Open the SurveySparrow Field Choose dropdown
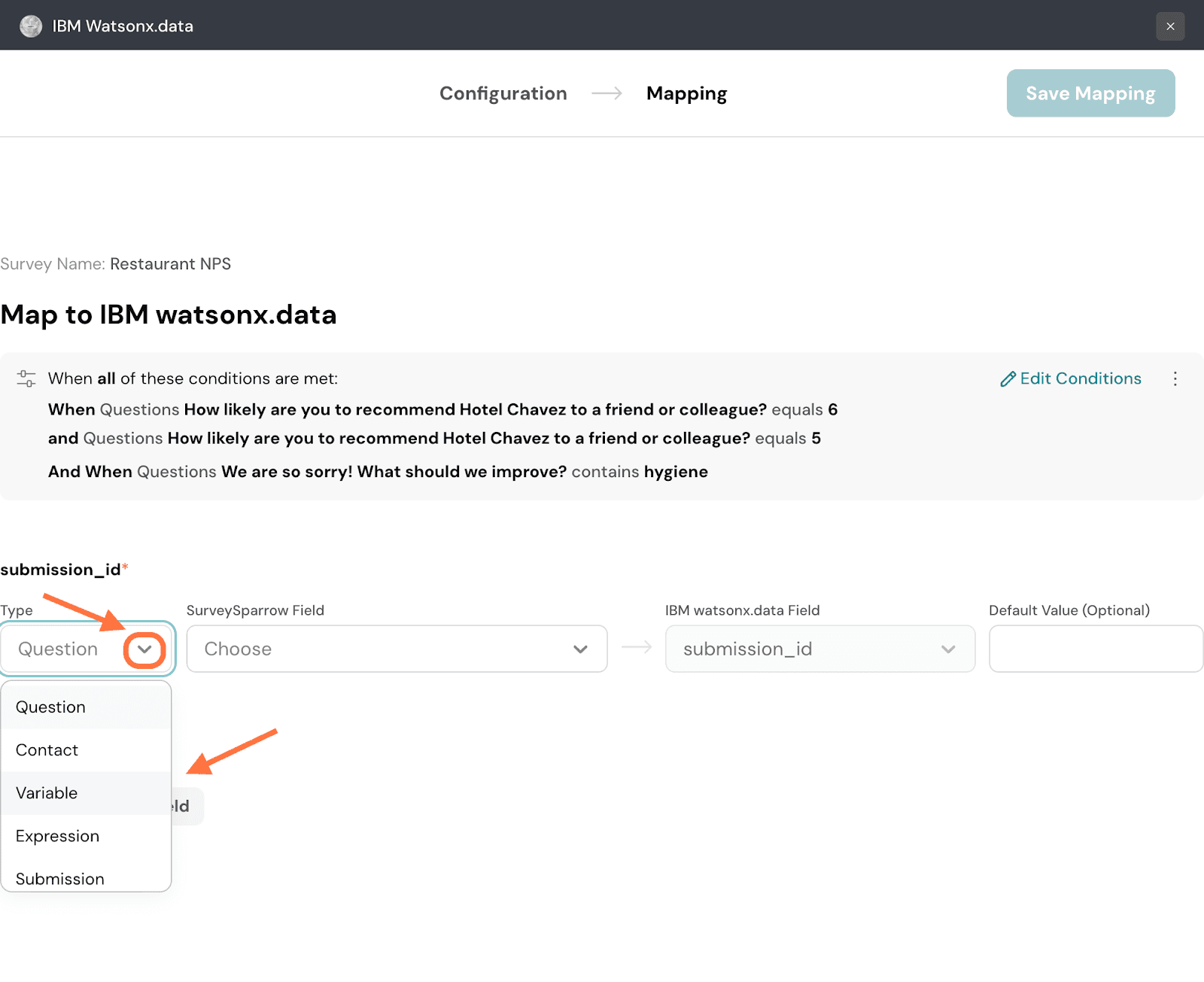Image resolution: width=1204 pixels, height=982 pixels. pyautogui.click(x=397, y=649)
